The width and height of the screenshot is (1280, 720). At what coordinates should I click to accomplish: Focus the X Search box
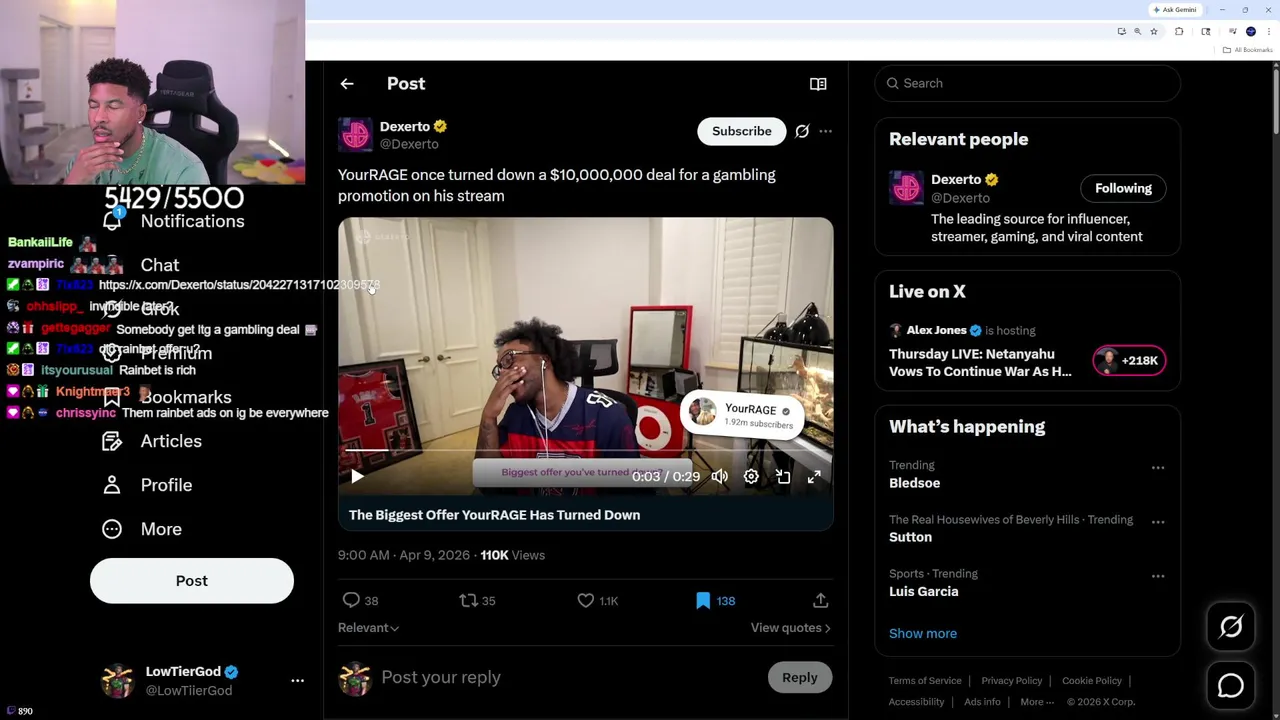(1028, 83)
